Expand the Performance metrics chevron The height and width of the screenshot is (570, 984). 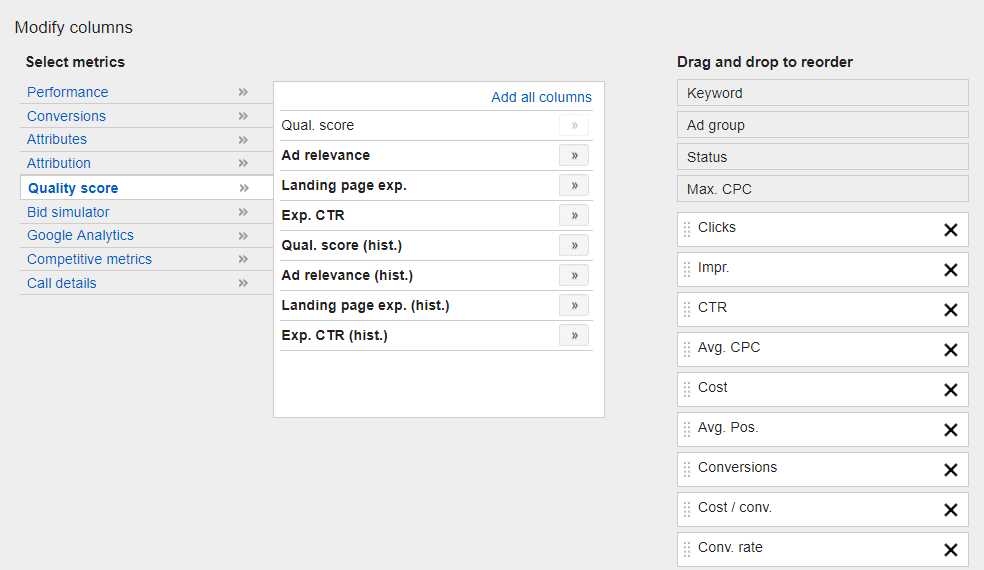click(243, 92)
